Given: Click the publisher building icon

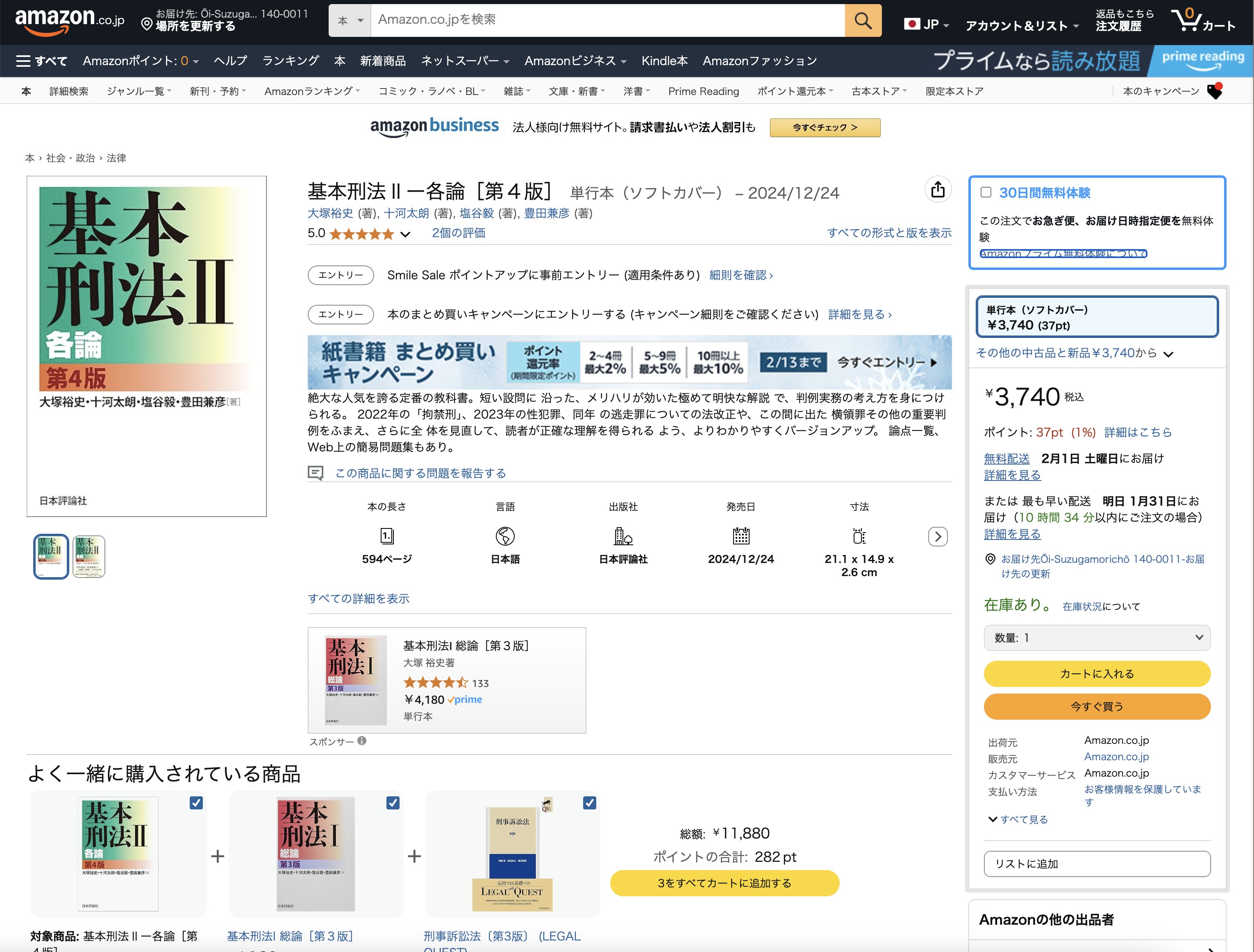Looking at the screenshot, I should pyautogui.click(x=623, y=536).
